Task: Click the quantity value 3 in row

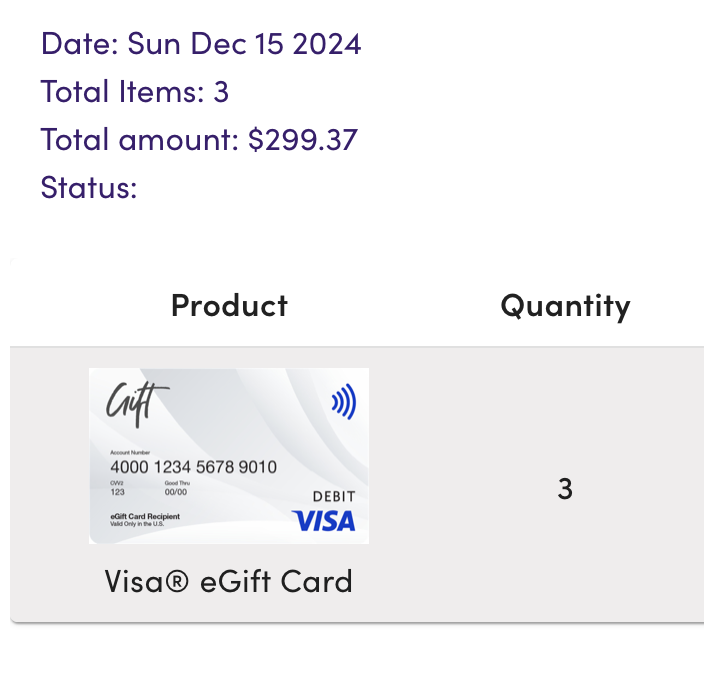Action: [565, 489]
